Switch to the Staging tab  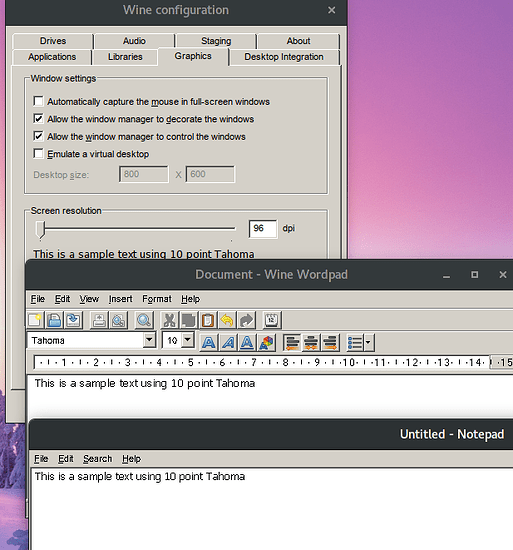point(216,41)
